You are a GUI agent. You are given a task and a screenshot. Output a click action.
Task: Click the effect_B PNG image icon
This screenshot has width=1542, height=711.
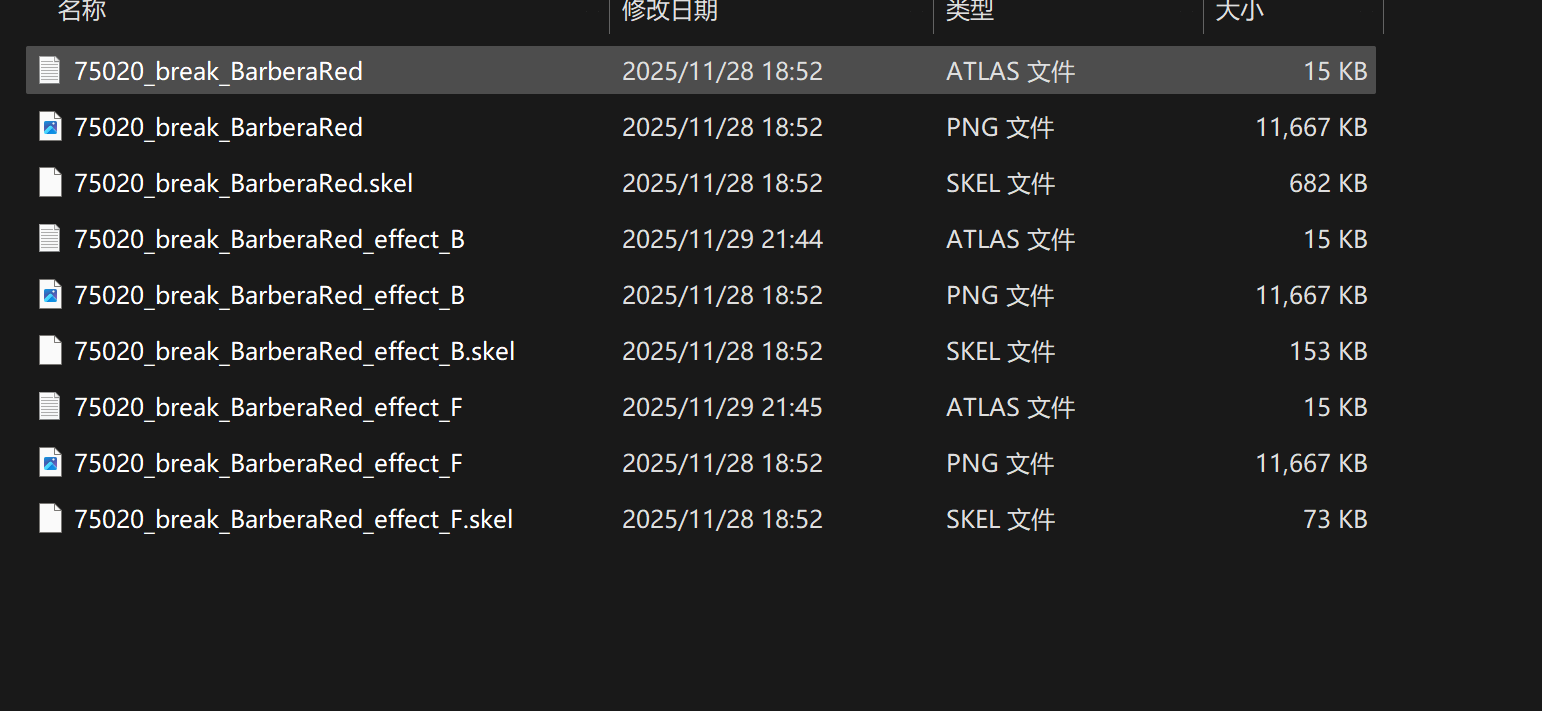click(x=50, y=294)
